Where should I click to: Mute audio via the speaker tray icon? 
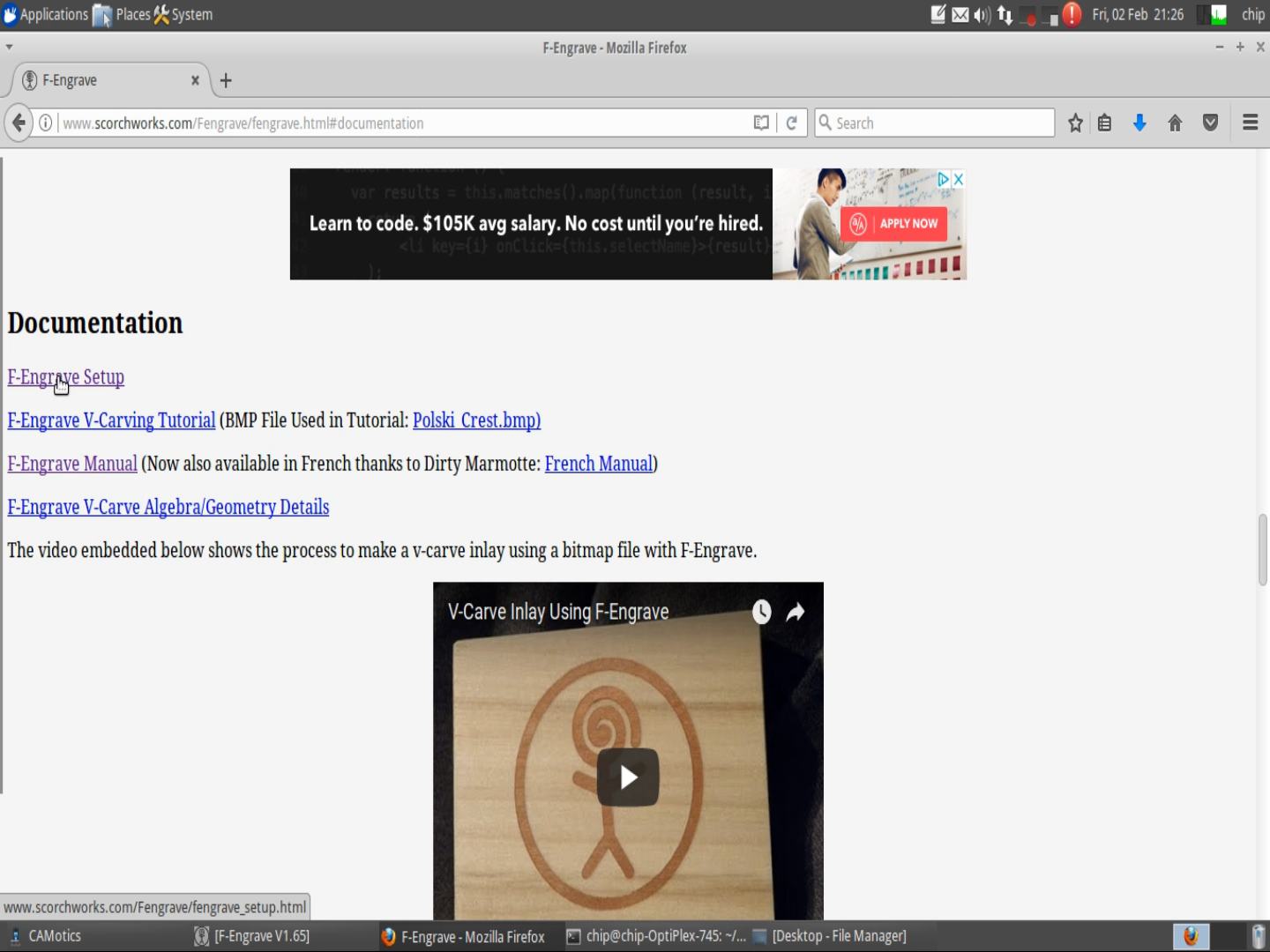[x=981, y=14]
